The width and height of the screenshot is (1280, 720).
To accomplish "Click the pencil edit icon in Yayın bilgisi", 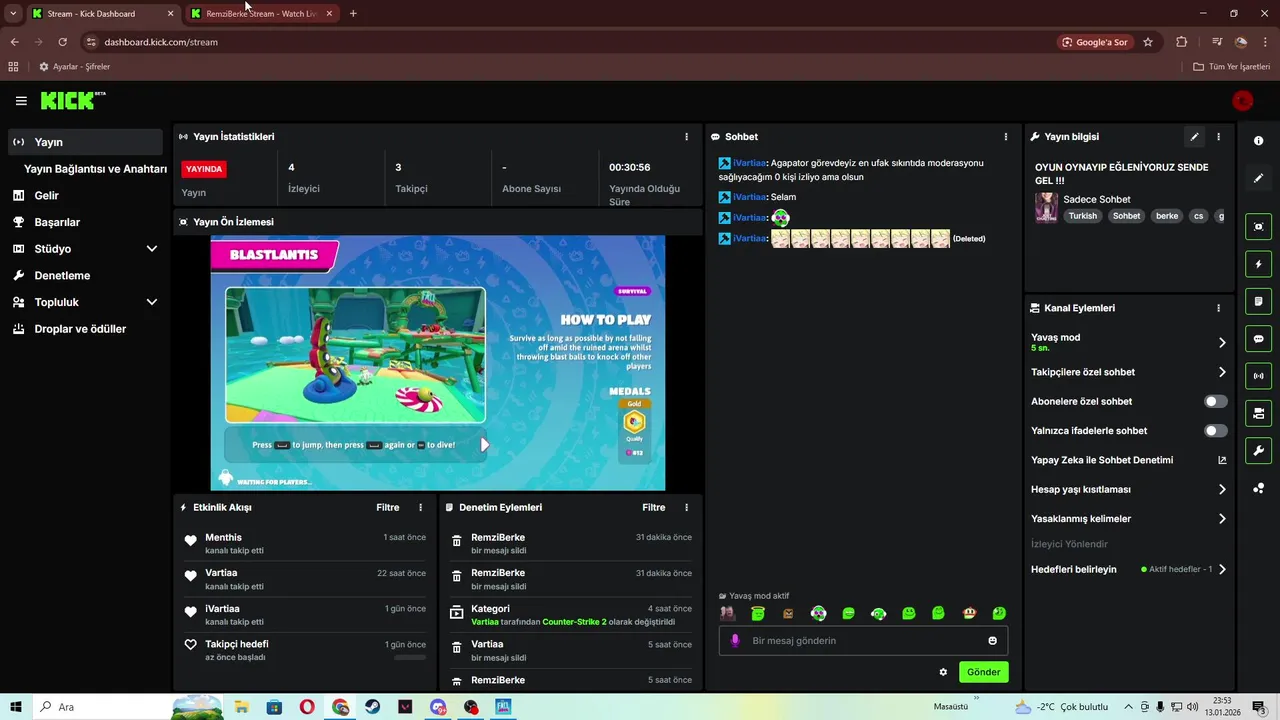I will pyautogui.click(x=1194, y=137).
